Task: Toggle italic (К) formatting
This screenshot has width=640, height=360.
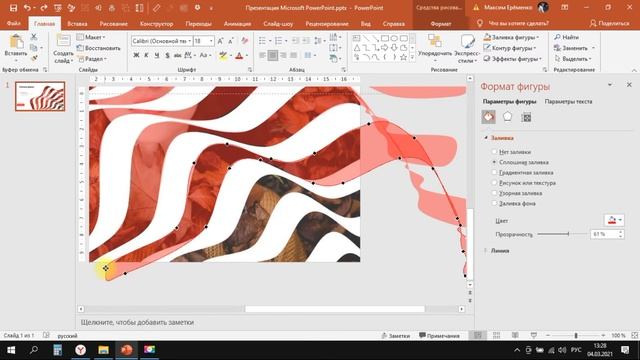Action: pos(147,55)
